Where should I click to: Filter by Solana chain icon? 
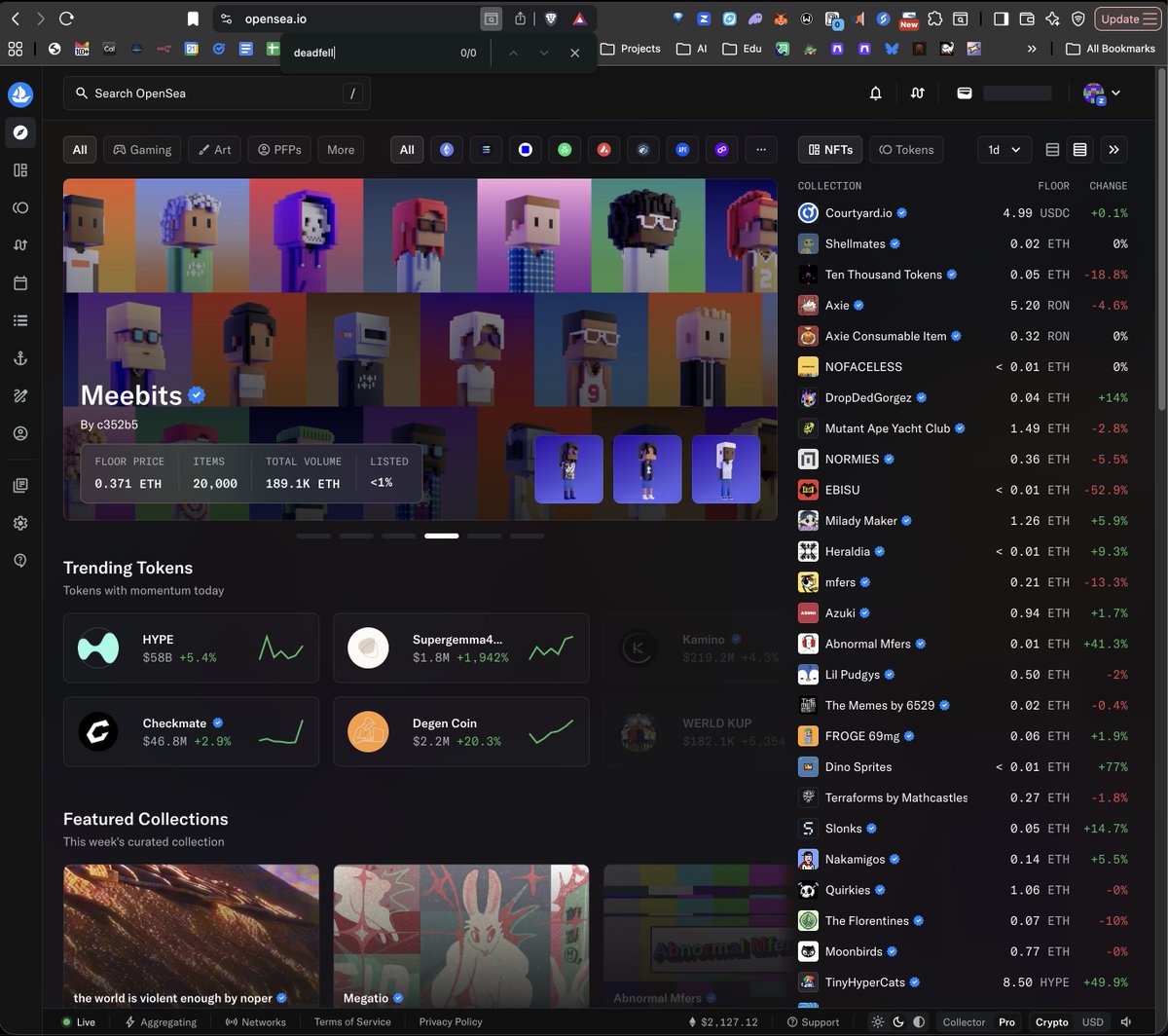(486, 150)
